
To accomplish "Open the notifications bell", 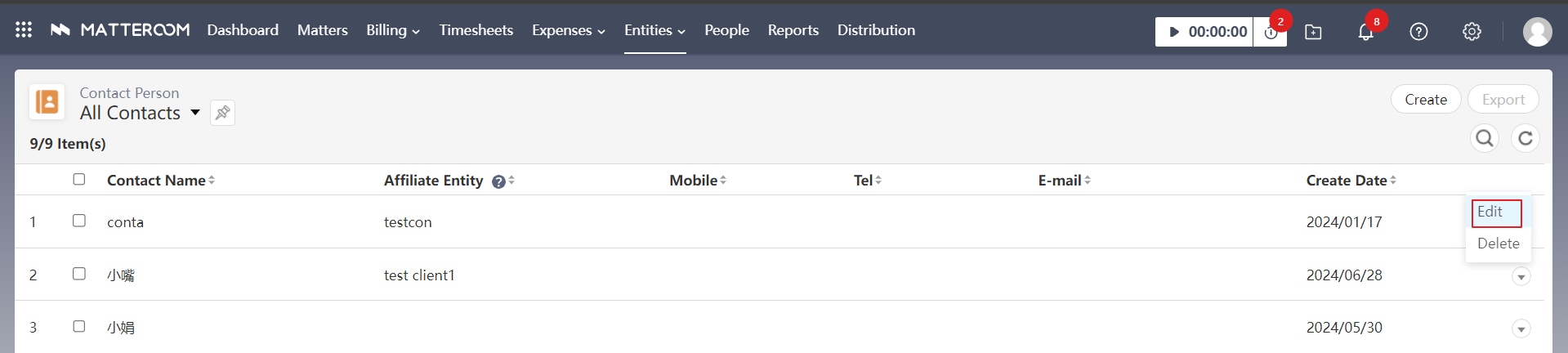I will [1365, 32].
